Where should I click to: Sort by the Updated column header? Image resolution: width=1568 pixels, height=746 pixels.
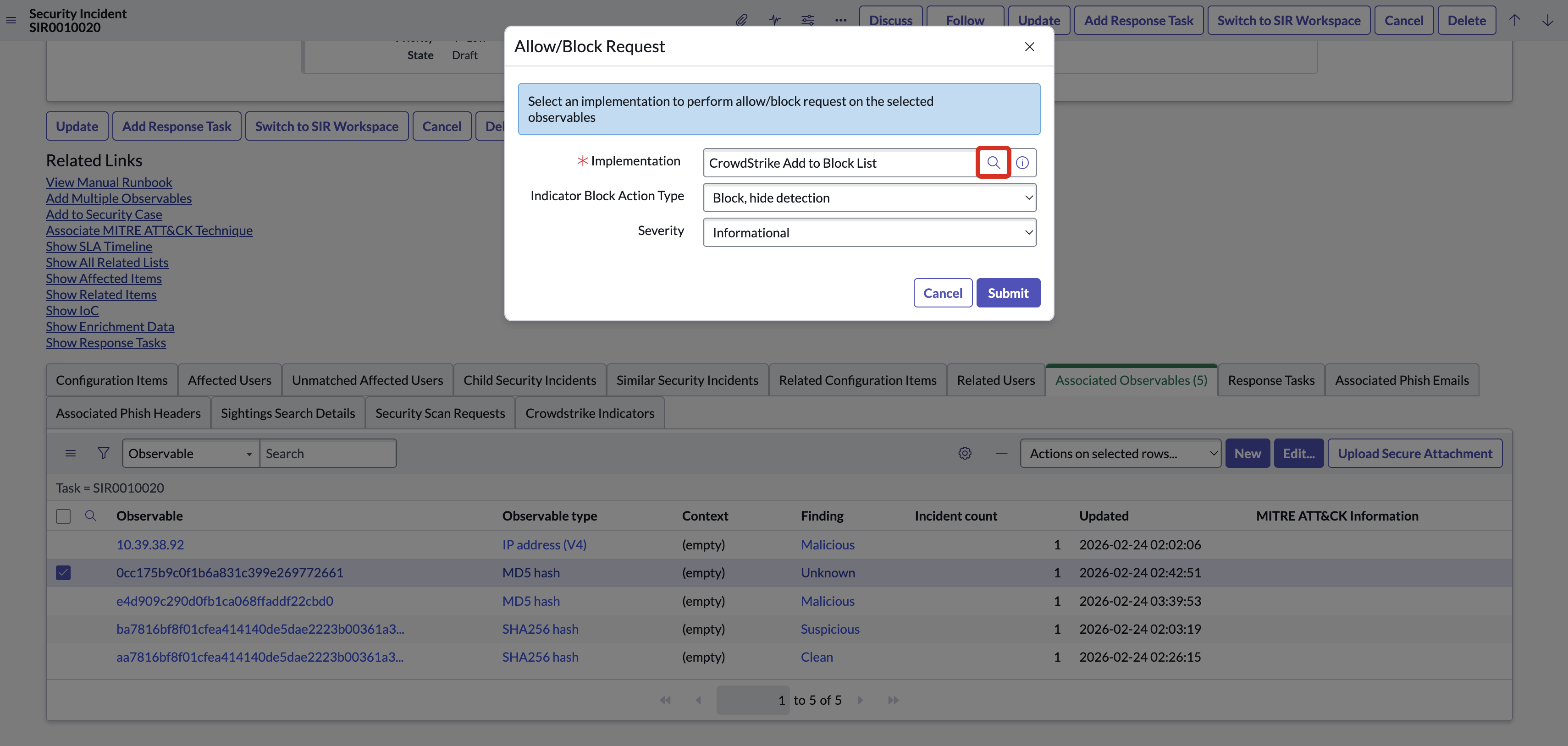(x=1104, y=516)
